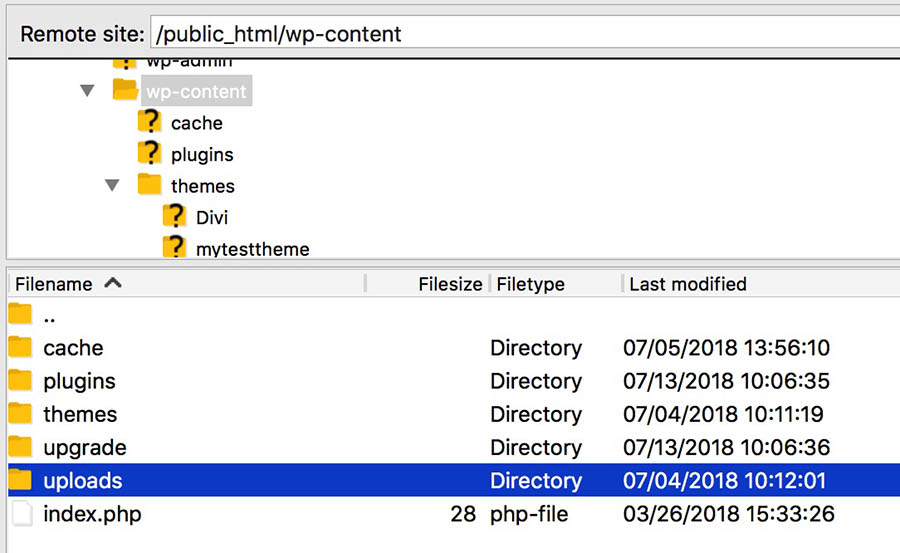This screenshot has width=900, height=553.
Task: Sort files by Filetype column
Action: pyautogui.click(x=530, y=284)
